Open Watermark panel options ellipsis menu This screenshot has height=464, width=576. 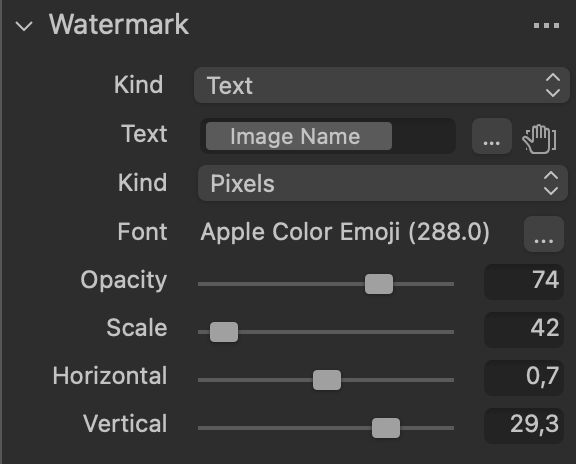tap(546, 25)
